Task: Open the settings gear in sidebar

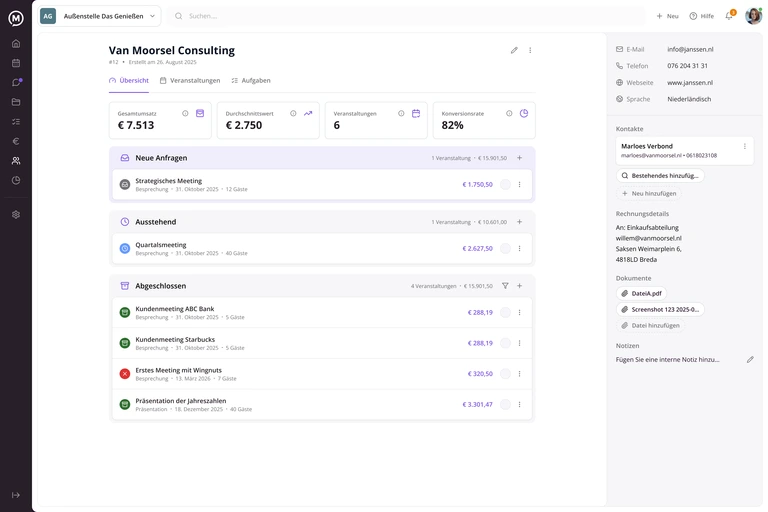Action: pos(16,215)
